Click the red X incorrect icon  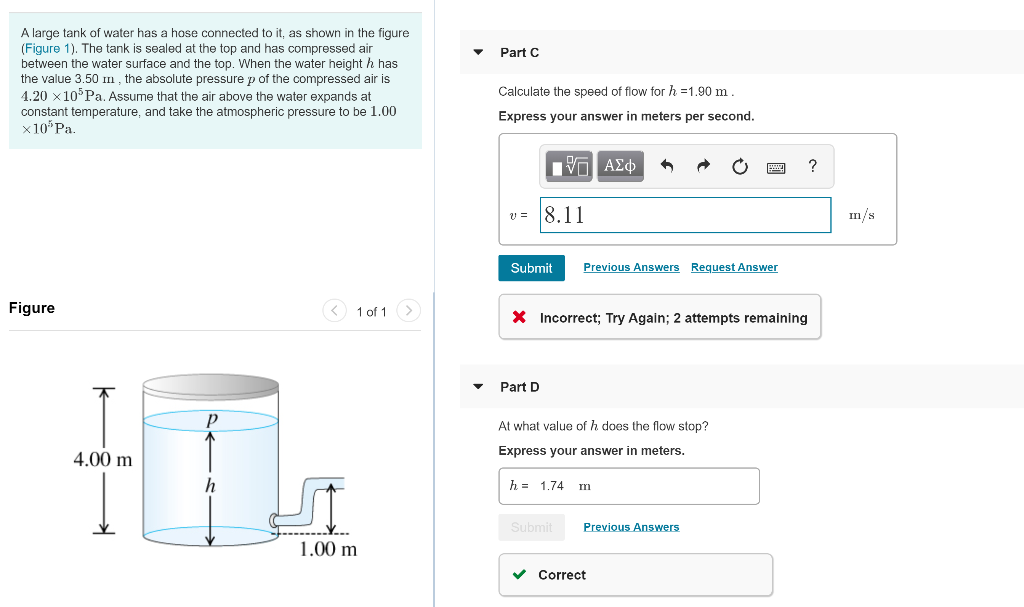point(519,317)
